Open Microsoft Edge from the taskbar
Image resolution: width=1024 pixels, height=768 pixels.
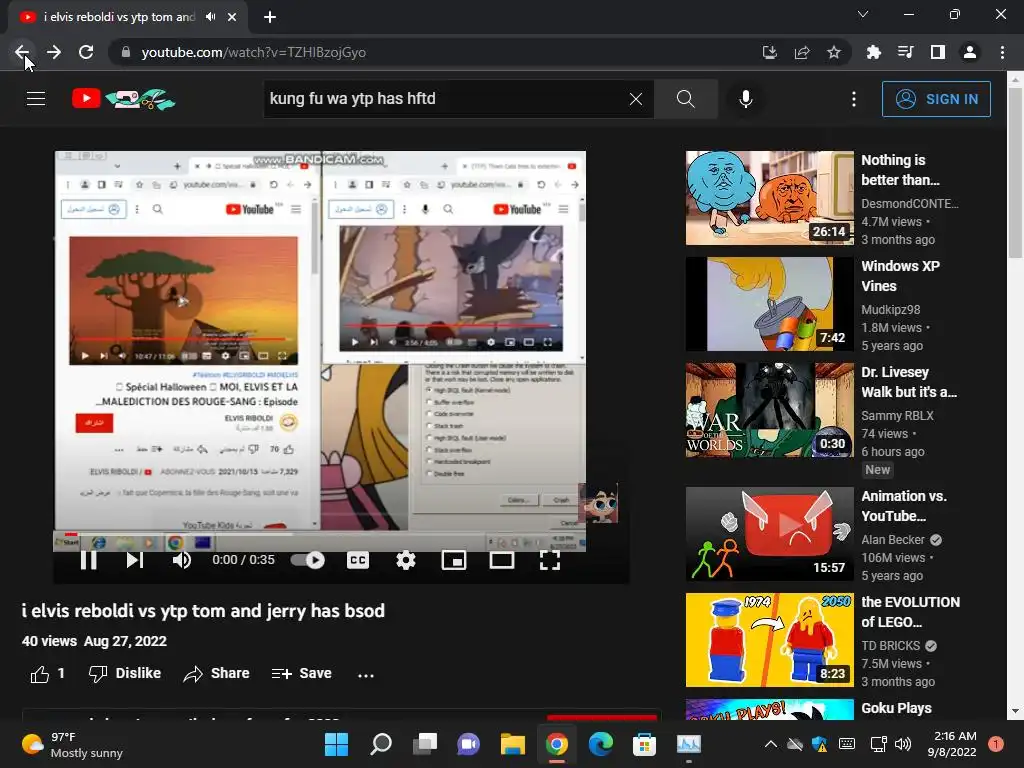600,744
